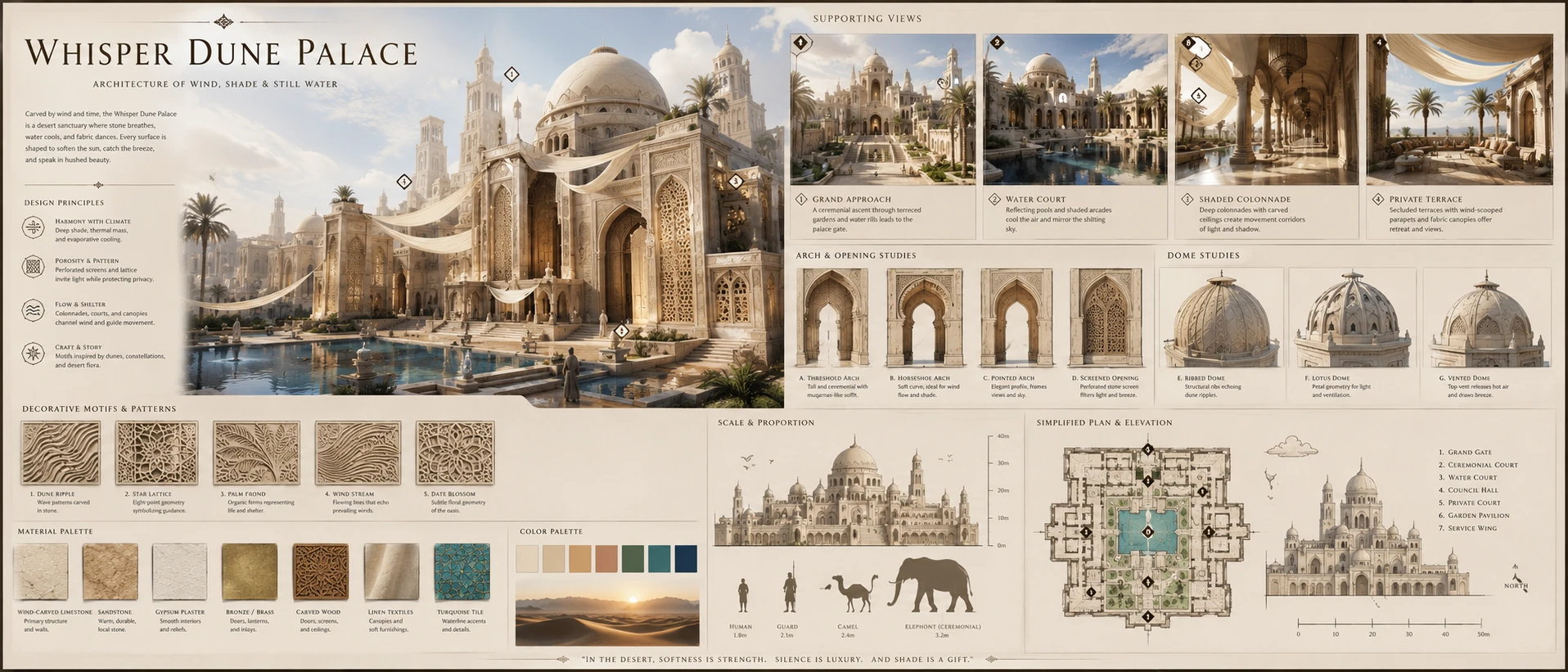Open the Grand Approach view image
Image resolution: width=1568 pixels, height=672 pixels.
pyautogui.click(x=883, y=109)
